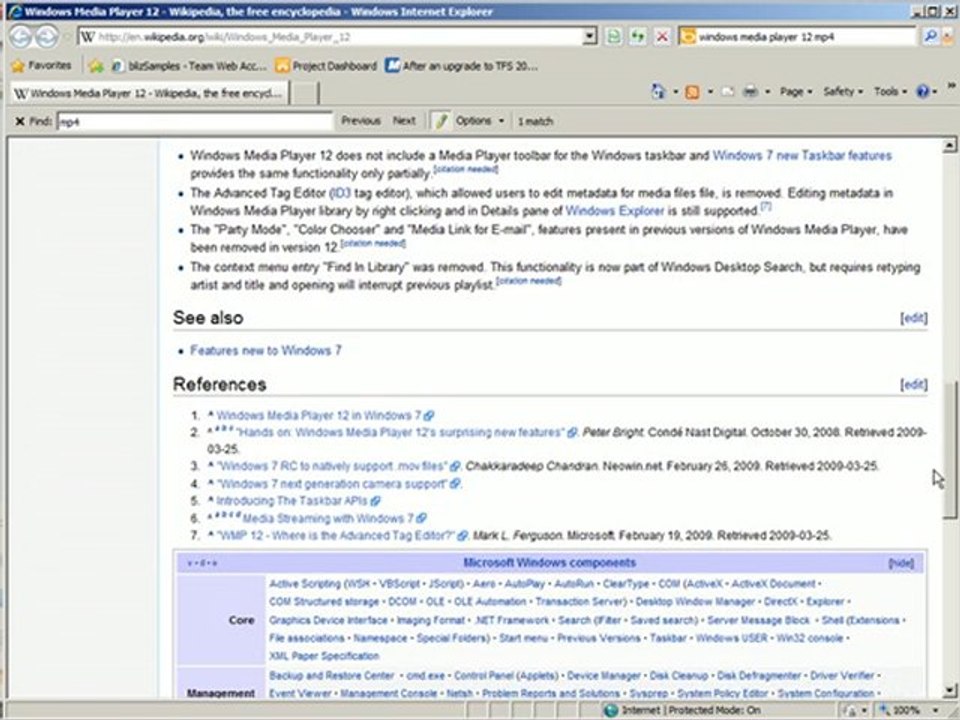960x720 pixels.
Task: Open the Tools menu
Action: [x=890, y=92]
